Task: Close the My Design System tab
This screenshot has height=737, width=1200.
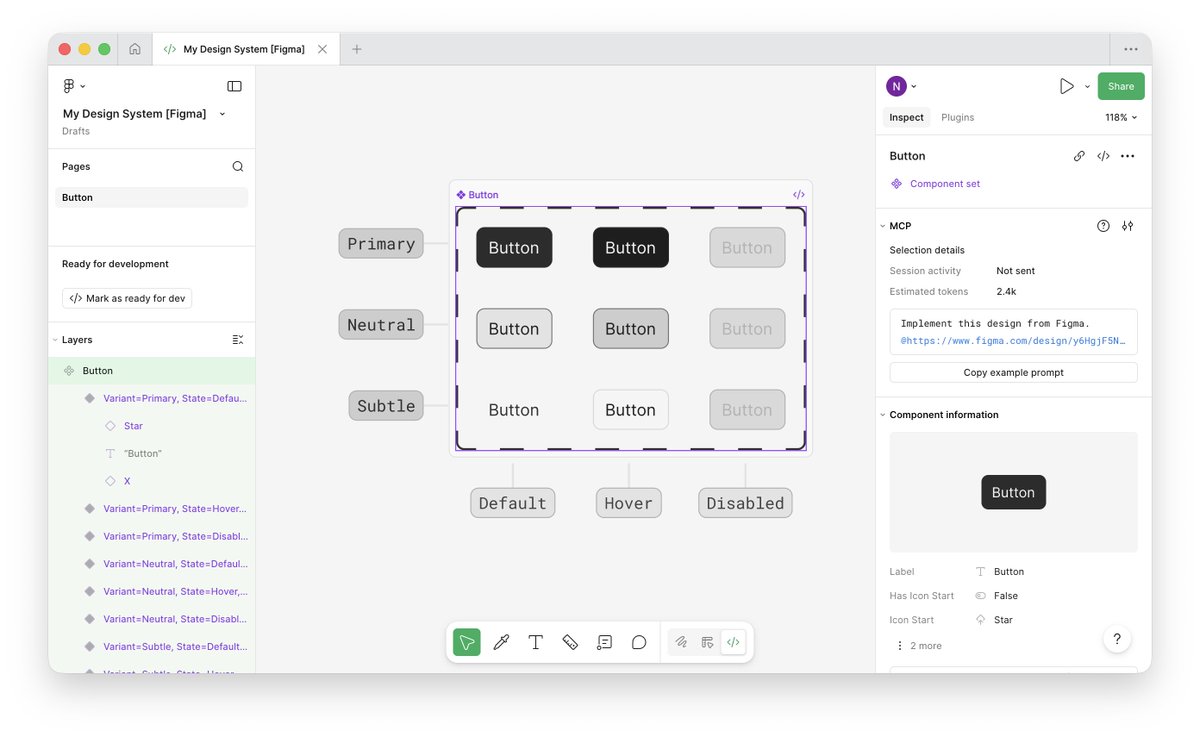Action: click(x=322, y=49)
